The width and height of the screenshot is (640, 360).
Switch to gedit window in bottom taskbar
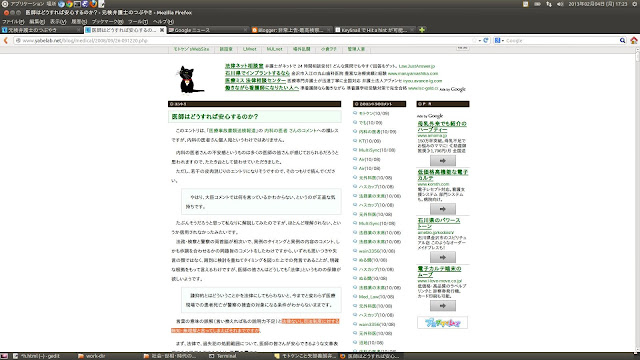click(37, 356)
